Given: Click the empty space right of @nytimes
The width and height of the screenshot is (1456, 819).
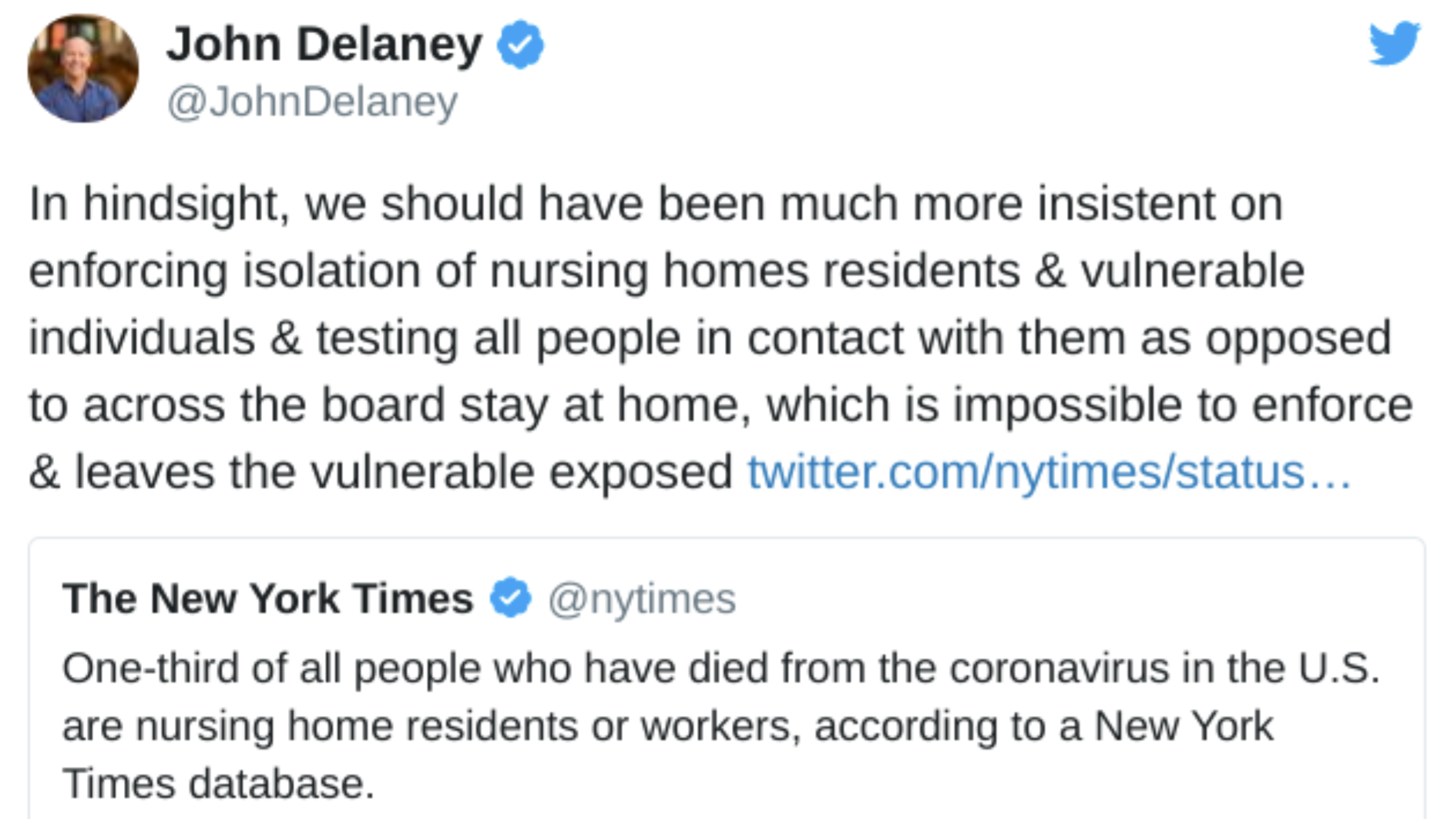Looking at the screenshot, I should [1050, 598].
